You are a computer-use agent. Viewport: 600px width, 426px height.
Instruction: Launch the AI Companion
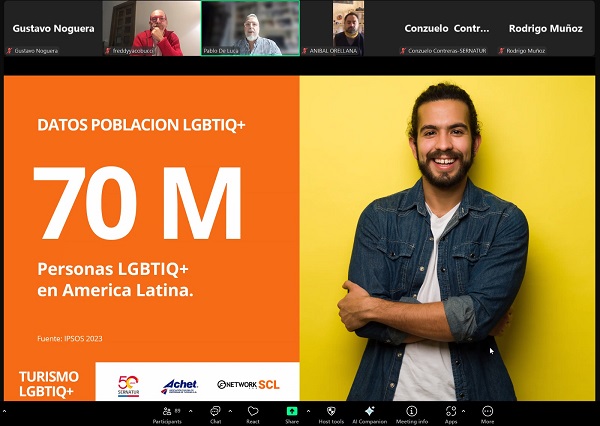click(369, 412)
